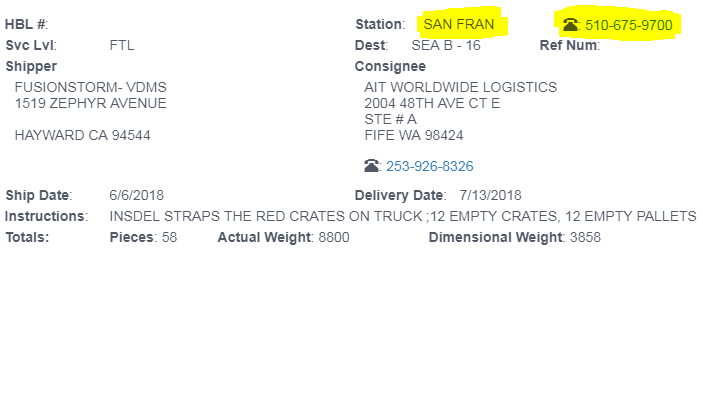Click the station phone icon
The image size is (703, 394).
pyautogui.click(x=570, y=25)
